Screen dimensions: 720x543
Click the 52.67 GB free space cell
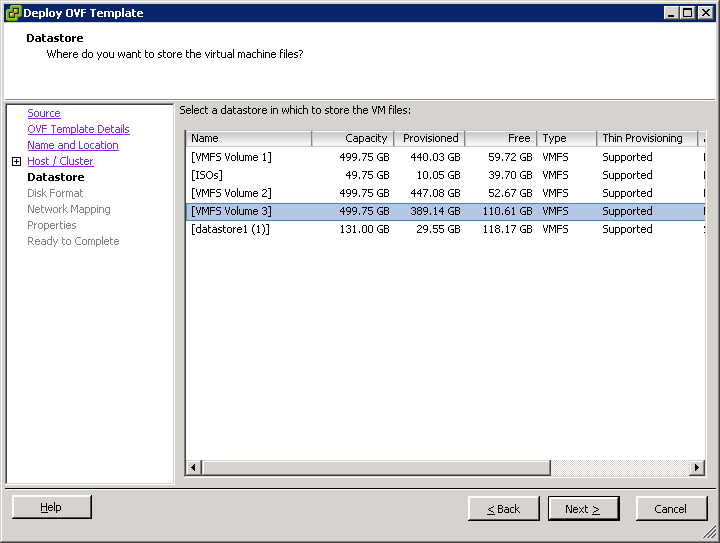(510, 193)
